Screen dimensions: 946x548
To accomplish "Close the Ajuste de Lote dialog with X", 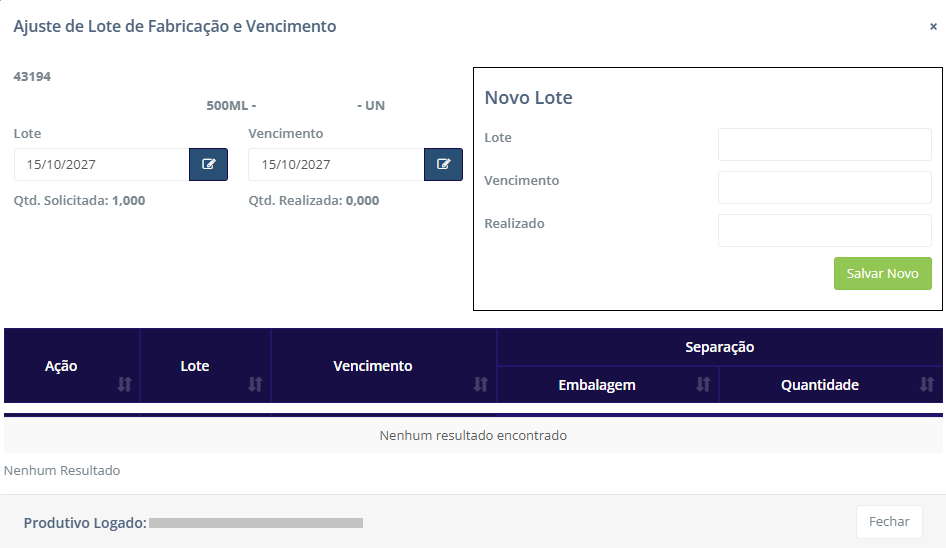I will click(x=933, y=27).
